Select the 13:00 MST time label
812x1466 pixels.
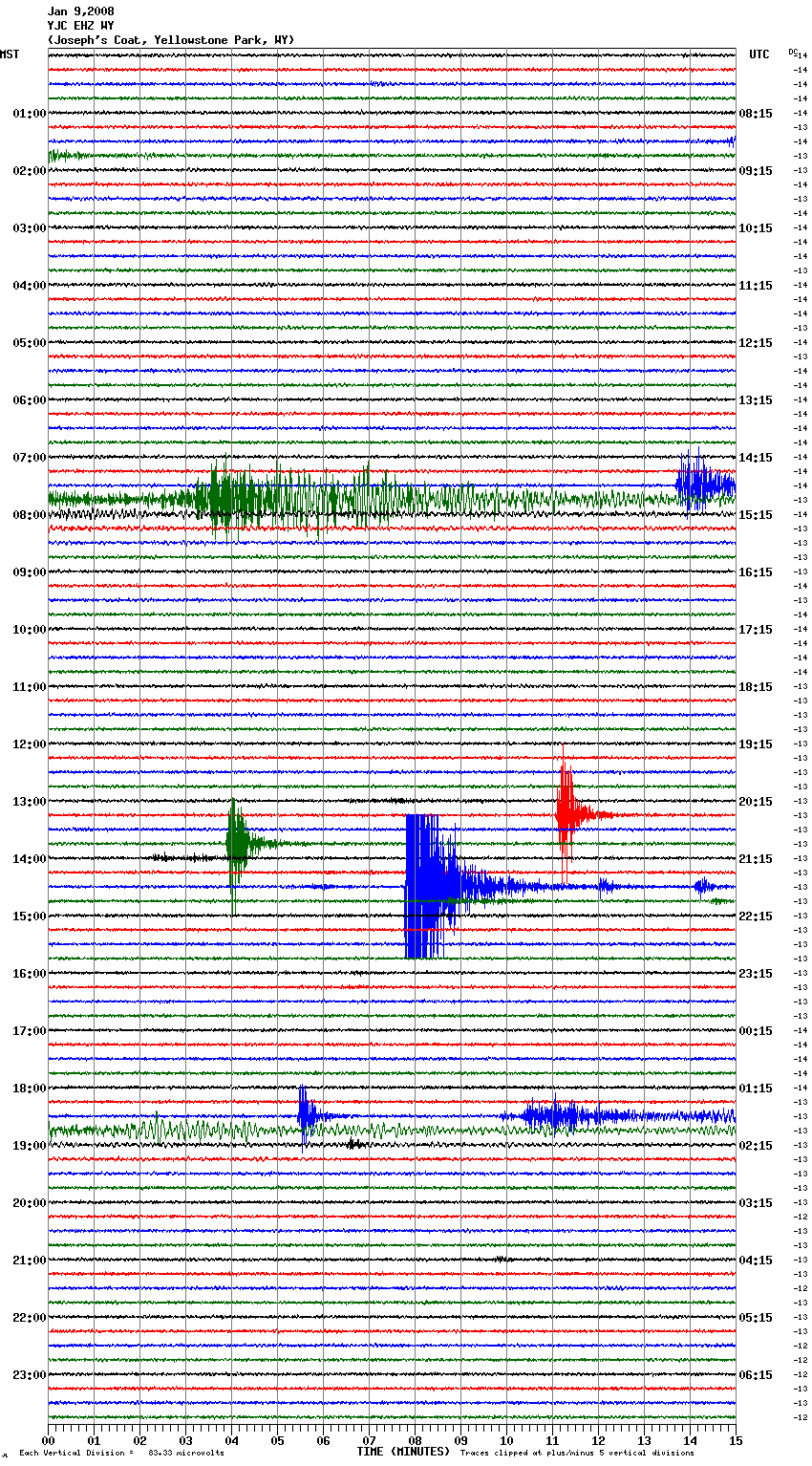tap(30, 802)
